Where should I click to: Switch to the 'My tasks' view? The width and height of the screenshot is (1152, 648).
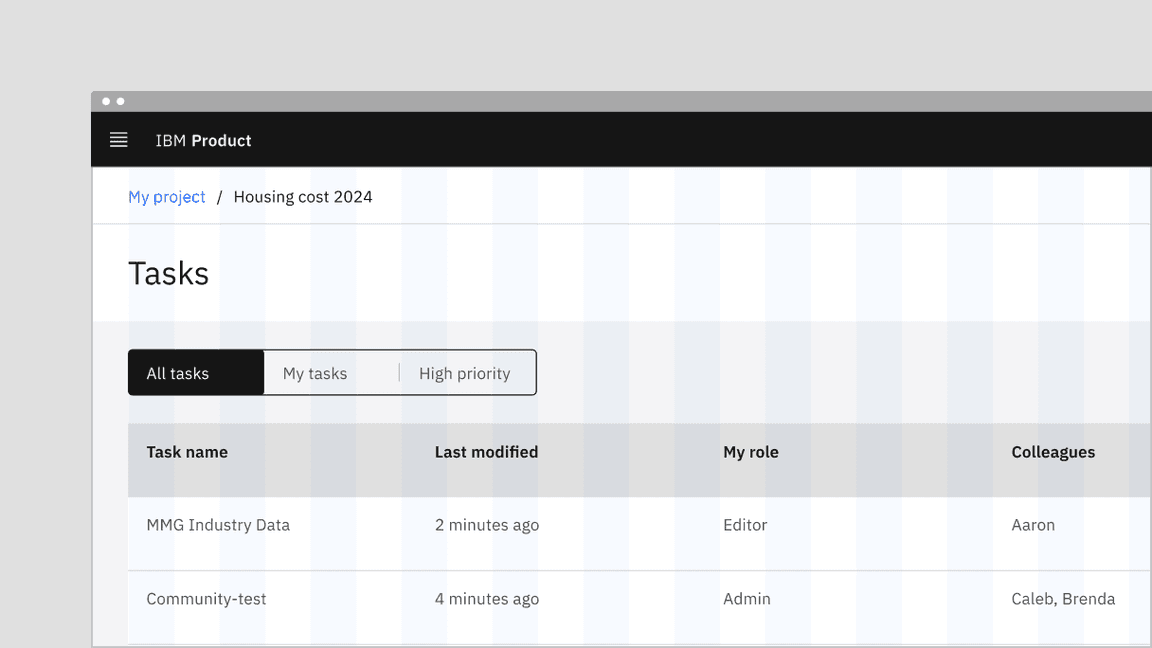315,372
